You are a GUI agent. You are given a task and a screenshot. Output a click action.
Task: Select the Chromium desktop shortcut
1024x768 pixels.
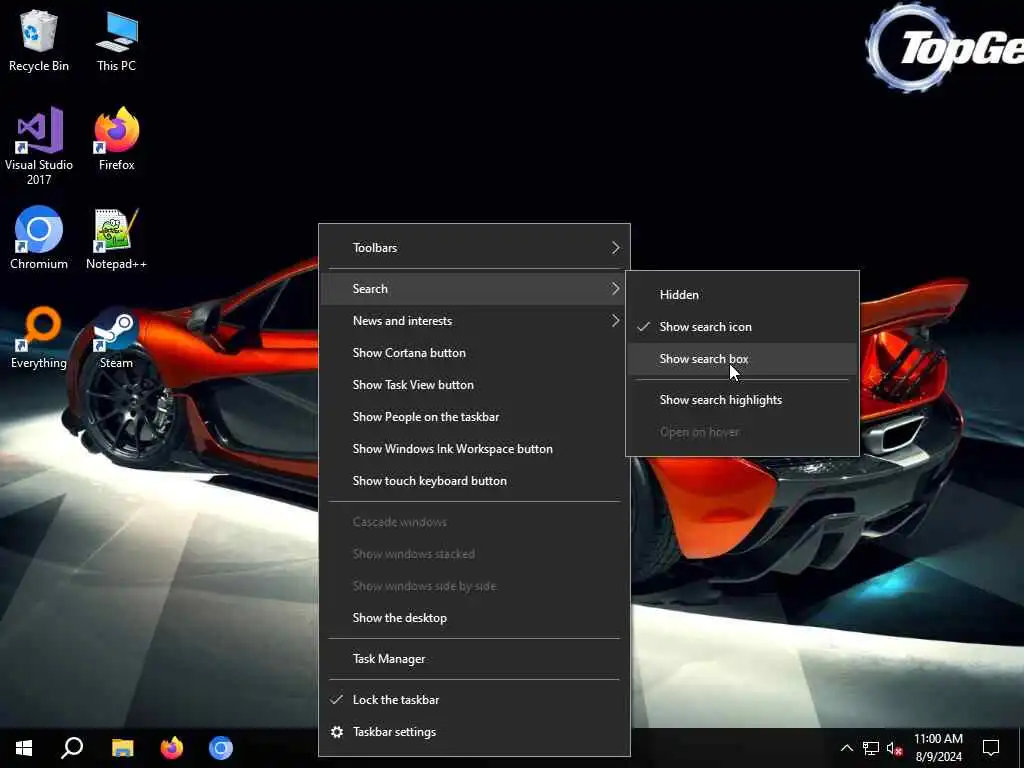[x=39, y=238]
